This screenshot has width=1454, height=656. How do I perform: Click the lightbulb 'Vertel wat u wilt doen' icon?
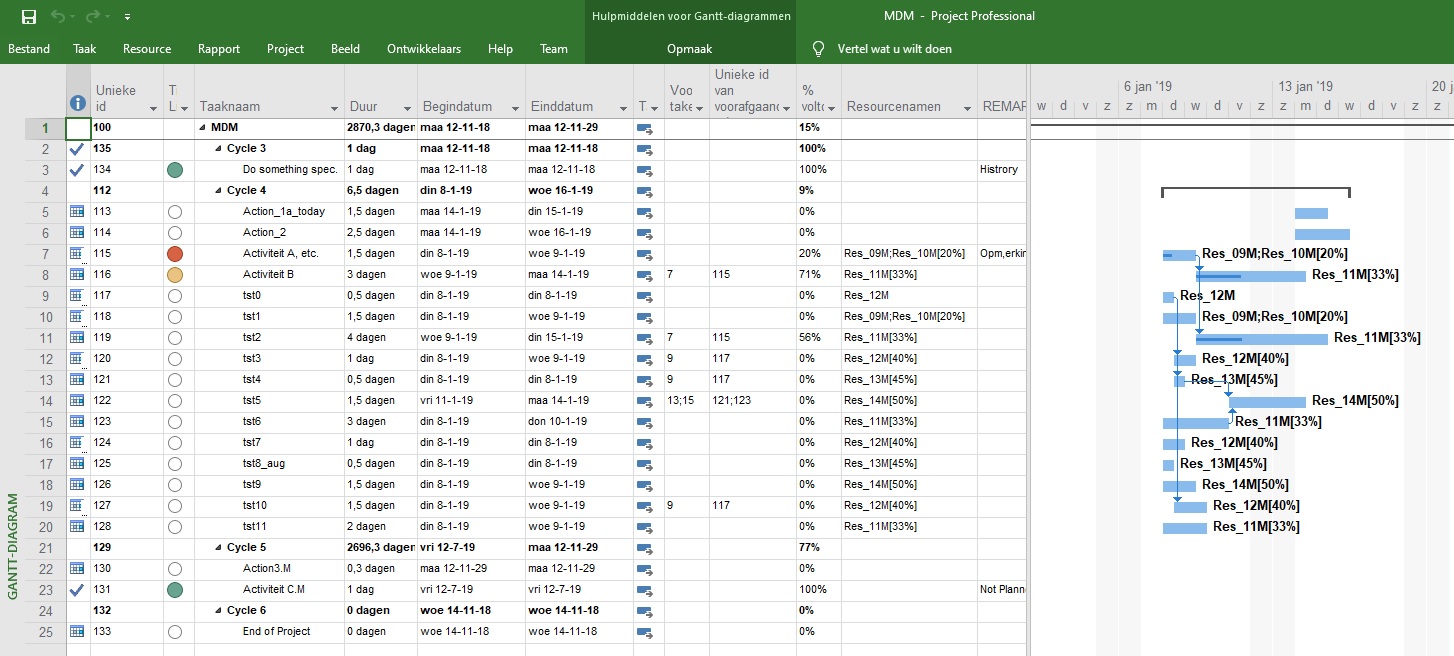(818, 49)
